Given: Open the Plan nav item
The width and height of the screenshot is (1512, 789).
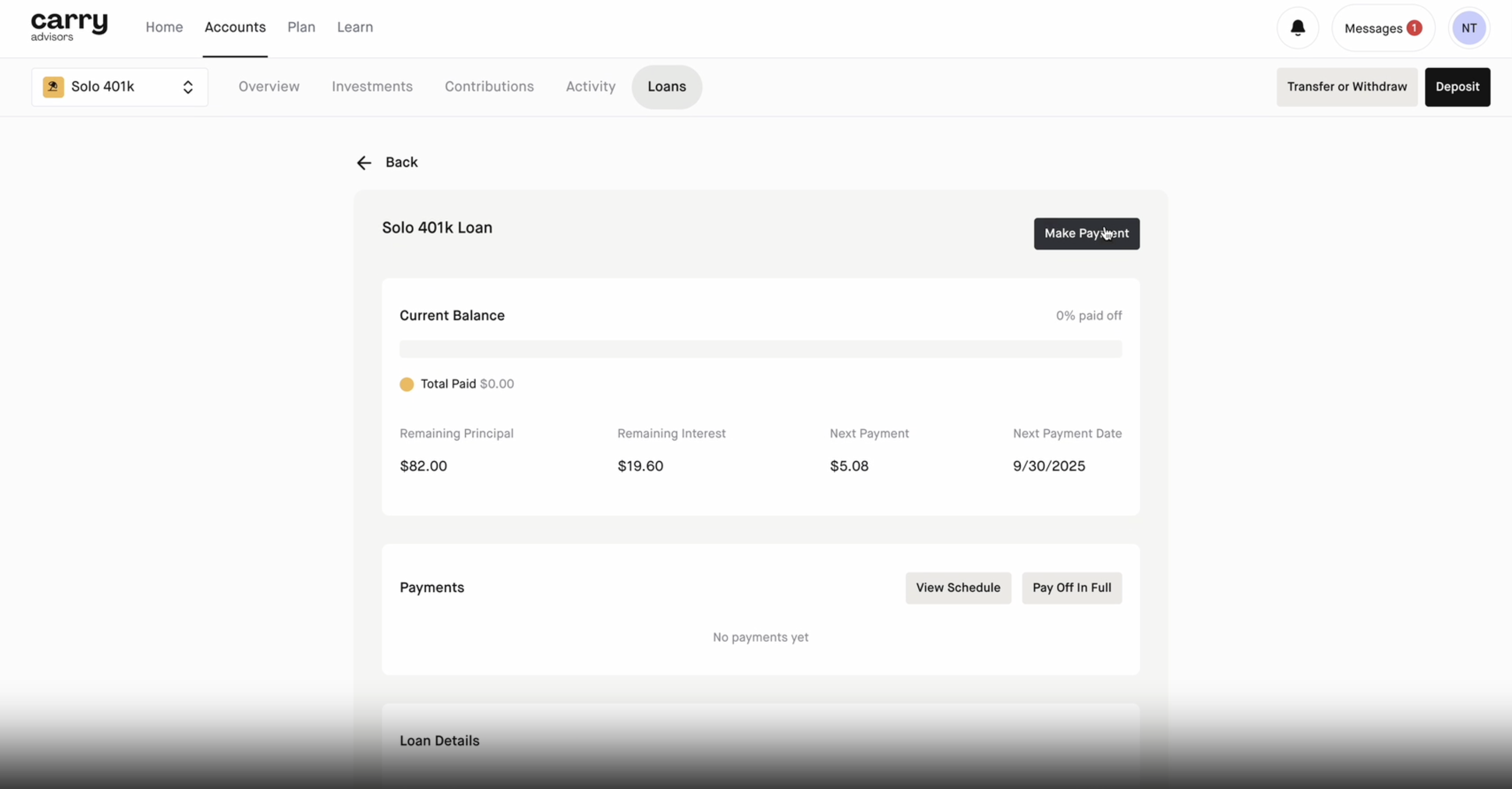Looking at the screenshot, I should point(302,27).
